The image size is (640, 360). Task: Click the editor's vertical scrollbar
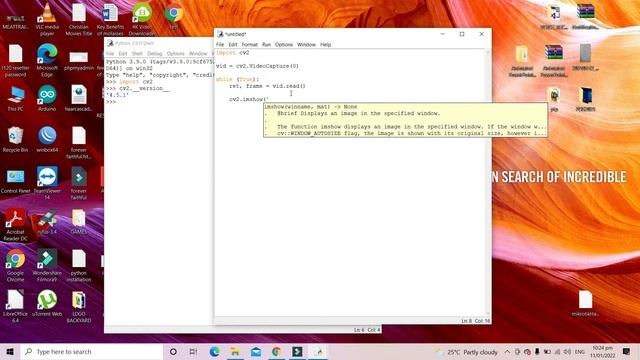(x=488, y=182)
